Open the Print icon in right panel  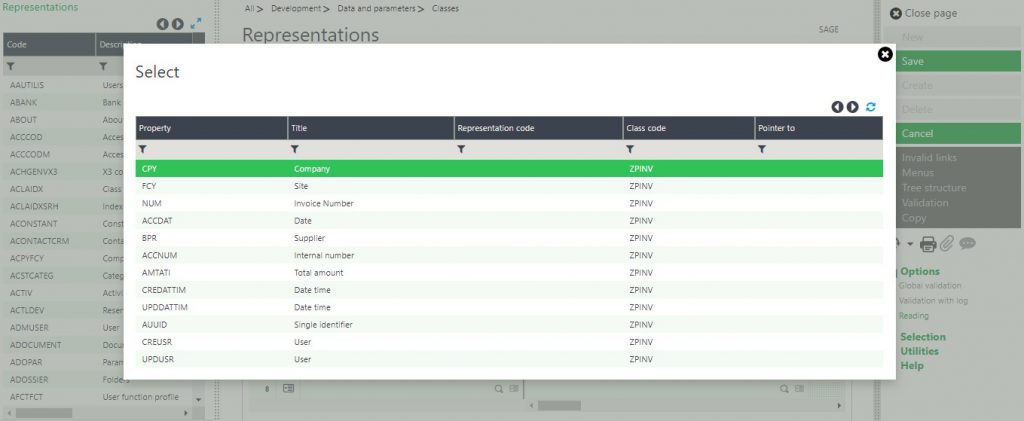coord(928,243)
